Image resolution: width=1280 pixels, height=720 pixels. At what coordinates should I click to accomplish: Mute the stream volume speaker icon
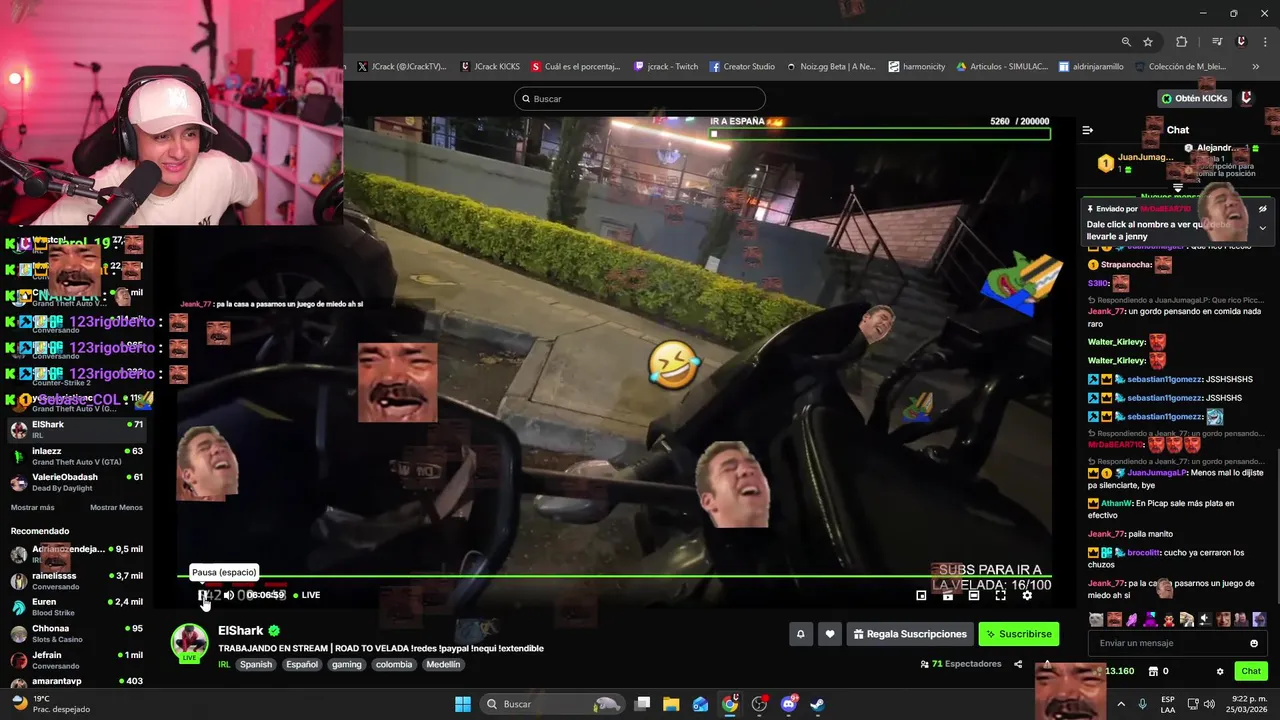pyautogui.click(x=229, y=595)
